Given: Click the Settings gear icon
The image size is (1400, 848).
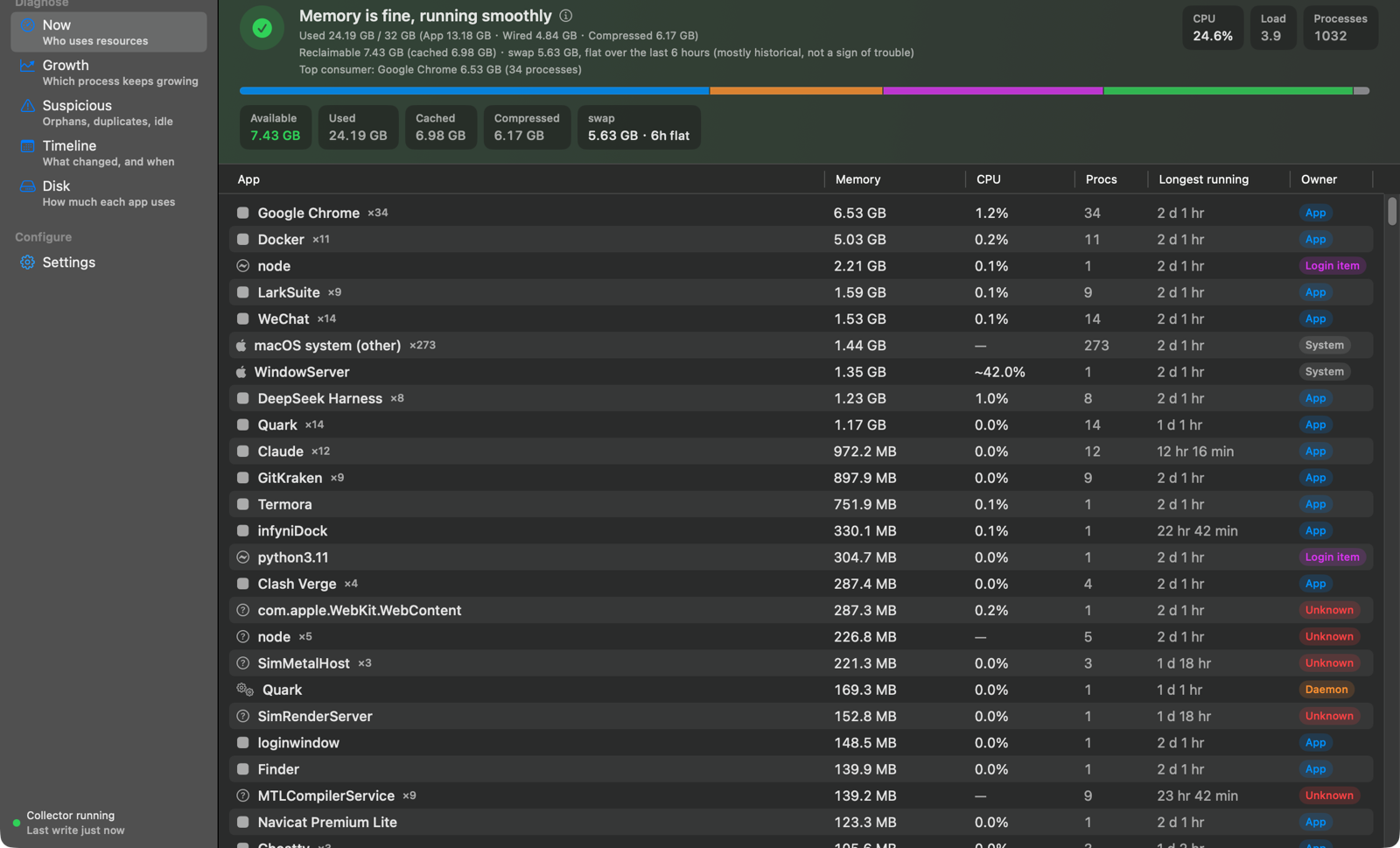Looking at the screenshot, I should (x=27, y=263).
